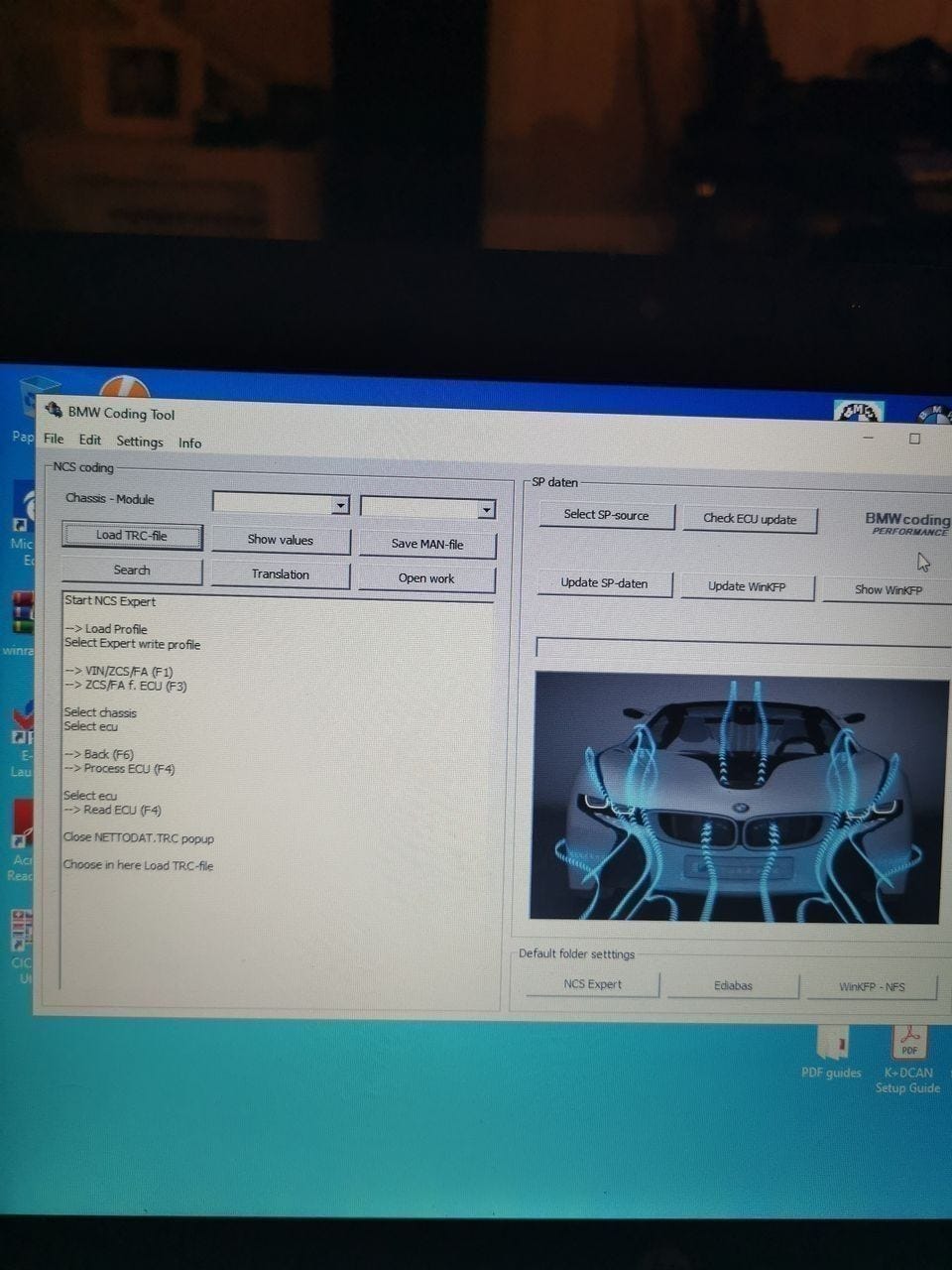Screen dimensions: 952x1270
Task: Click the Search button
Action: coord(132,571)
